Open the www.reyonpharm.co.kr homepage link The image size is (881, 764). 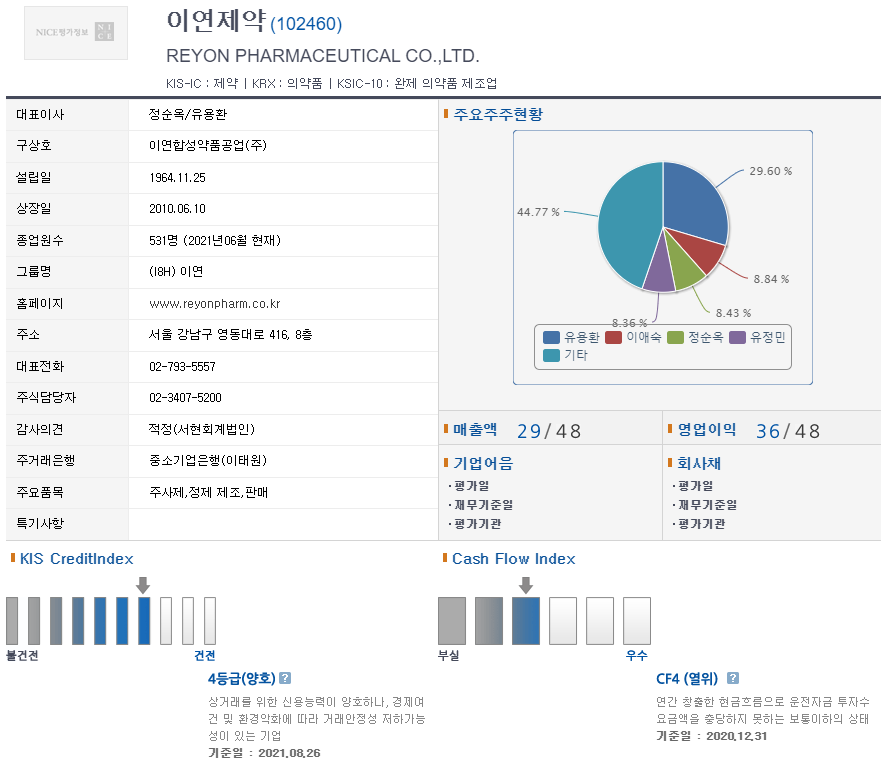(215, 304)
